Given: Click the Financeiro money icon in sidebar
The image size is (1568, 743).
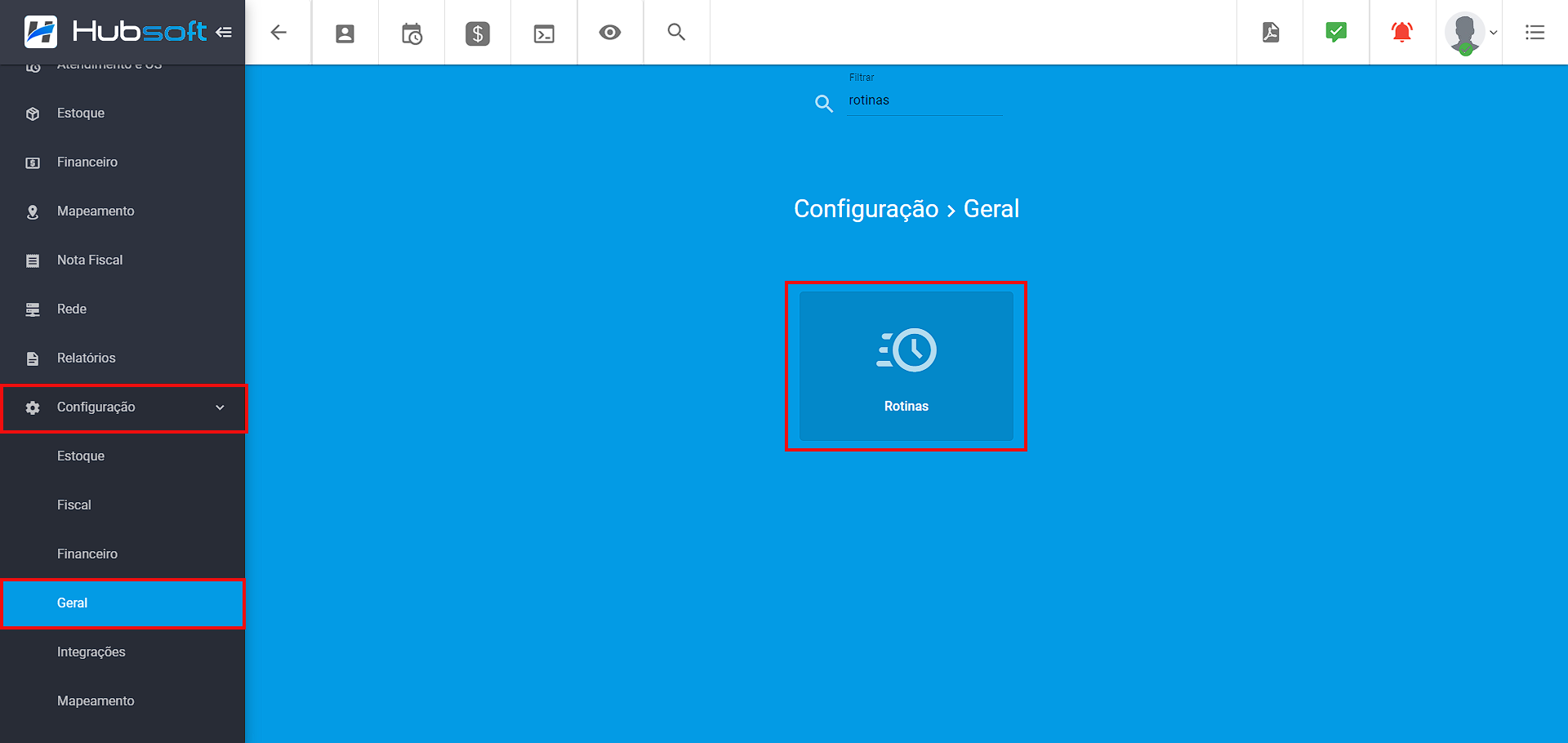Looking at the screenshot, I should coord(33,162).
